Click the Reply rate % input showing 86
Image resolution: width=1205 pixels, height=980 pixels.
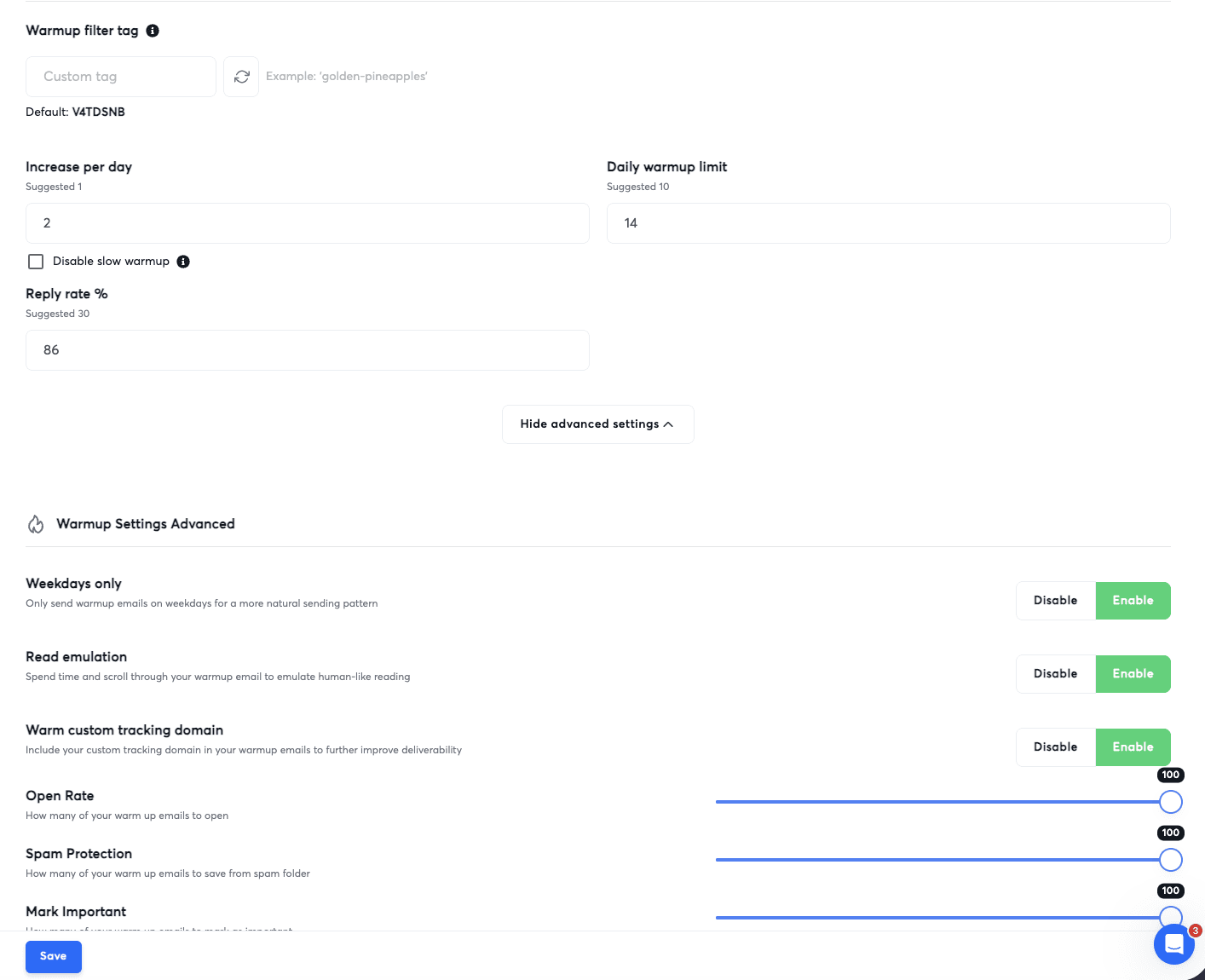click(x=307, y=350)
